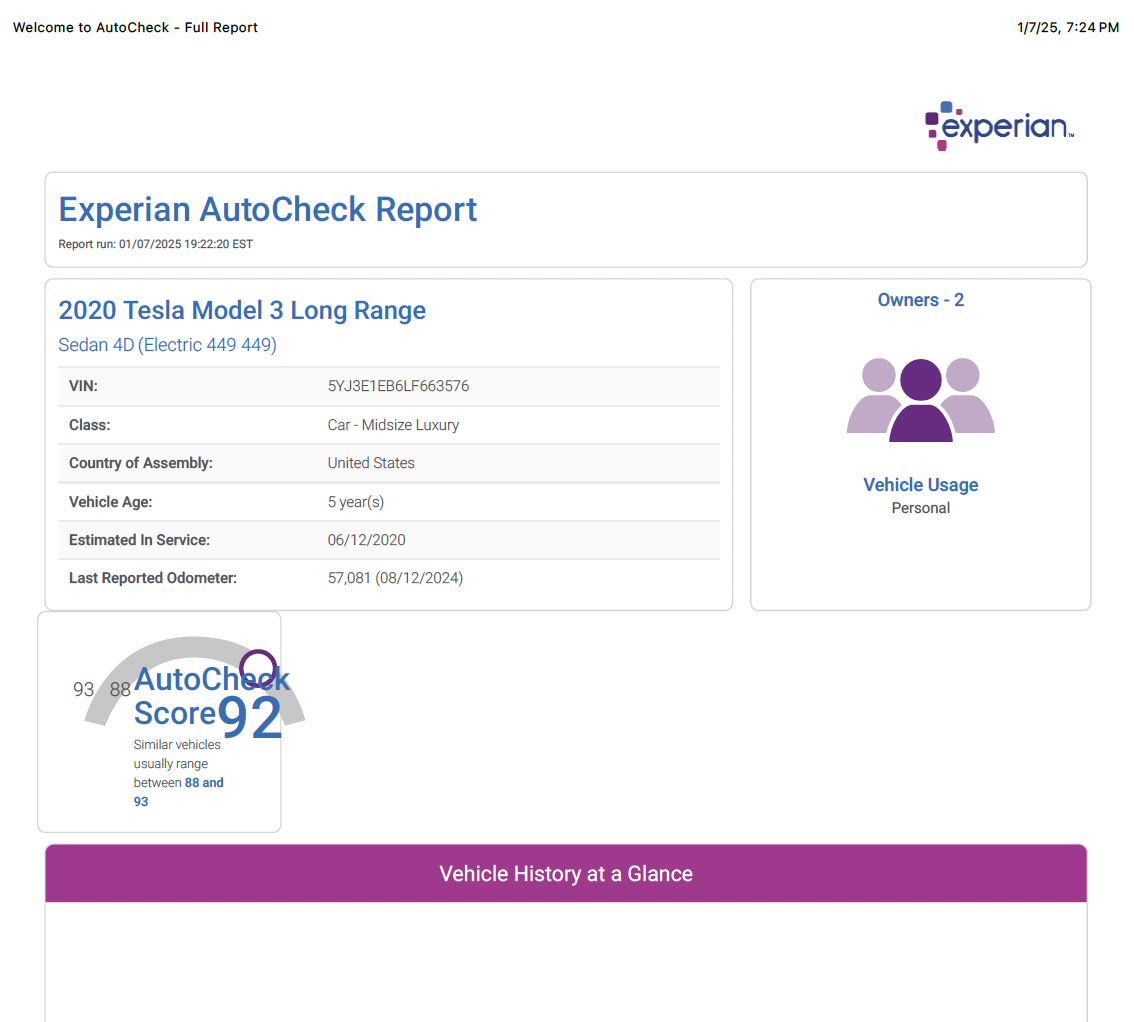The width and height of the screenshot is (1134, 1022).
Task: Select the 06/12/2020 in-service date
Action: pyautogui.click(x=367, y=540)
